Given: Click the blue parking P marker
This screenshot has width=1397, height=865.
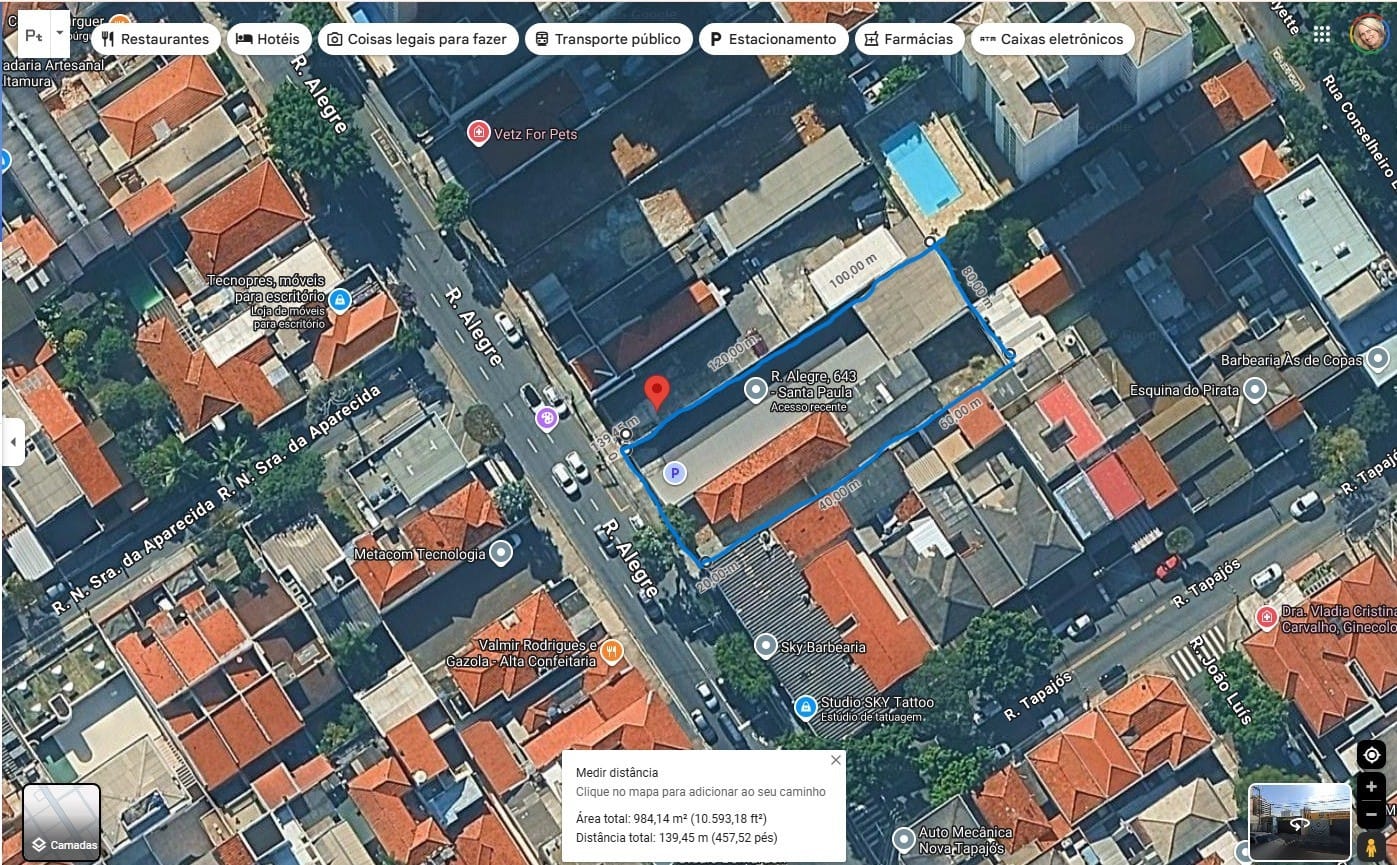Looking at the screenshot, I should (x=675, y=472).
